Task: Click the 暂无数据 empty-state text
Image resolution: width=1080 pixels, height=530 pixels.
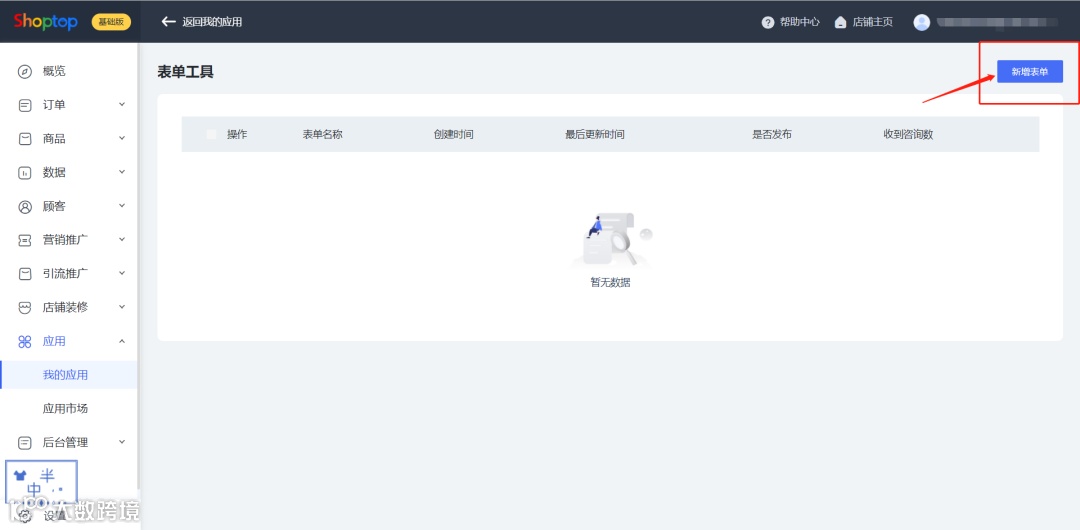Action: click(x=610, y=283)
